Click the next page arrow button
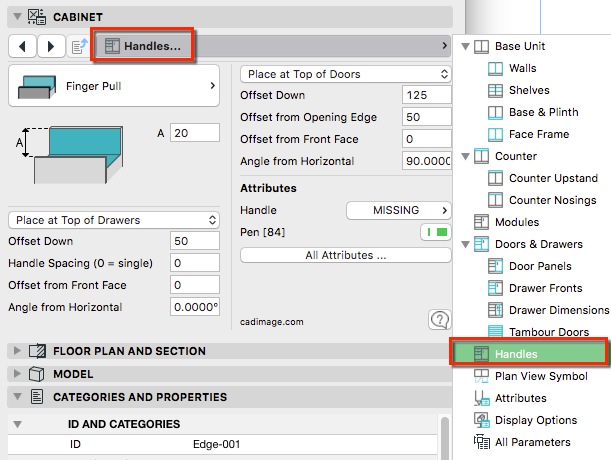 pos(51,46)
